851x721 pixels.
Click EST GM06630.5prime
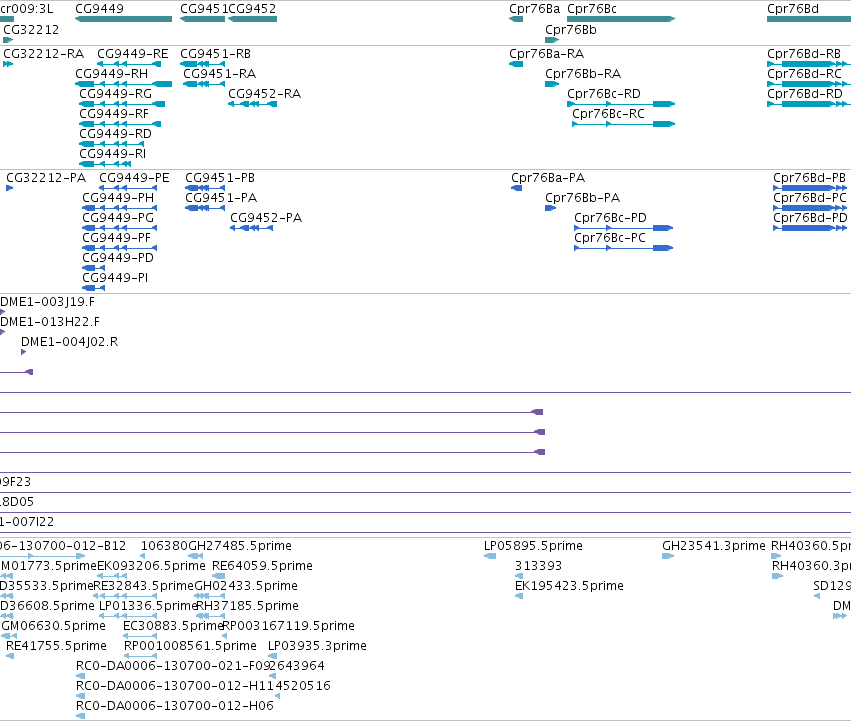(x=53, y=627)
